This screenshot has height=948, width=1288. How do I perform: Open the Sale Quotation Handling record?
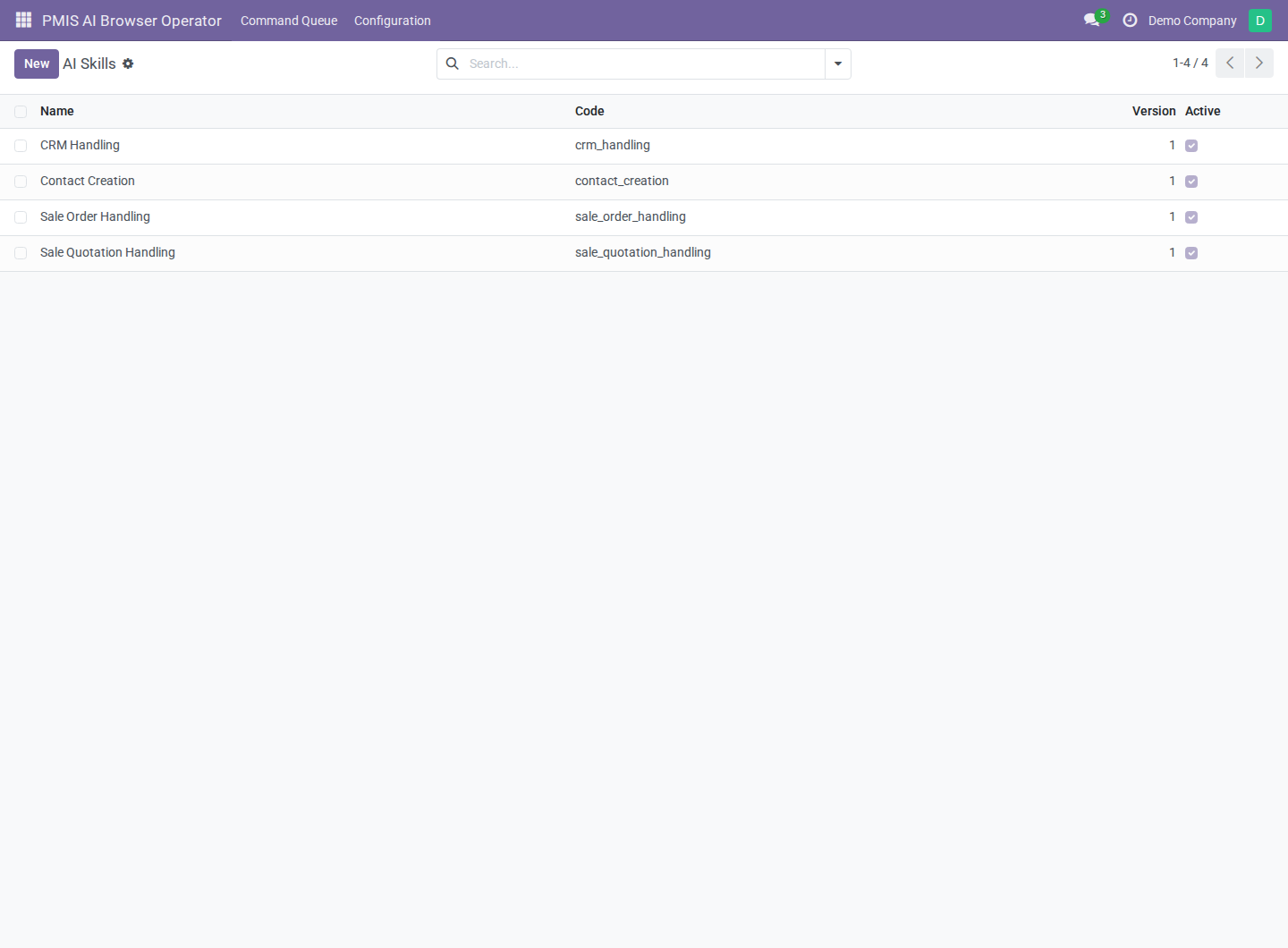pos(107,252)
